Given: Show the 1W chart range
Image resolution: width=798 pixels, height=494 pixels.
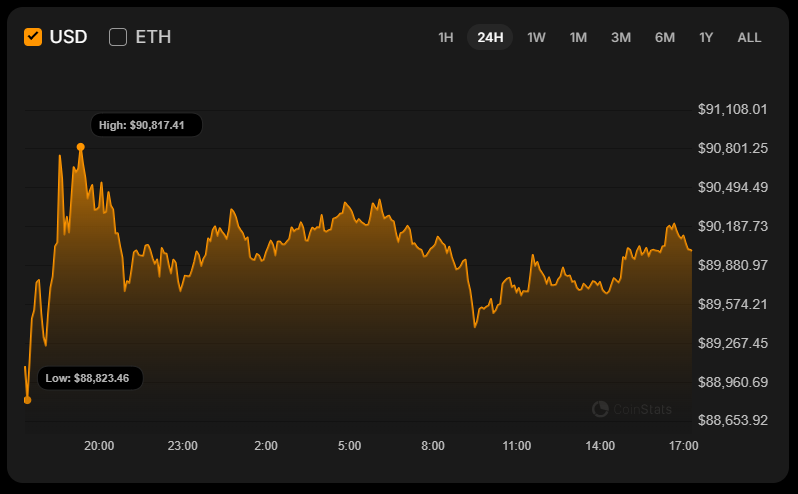Looking at the screenshot, I should click(536, 37).
